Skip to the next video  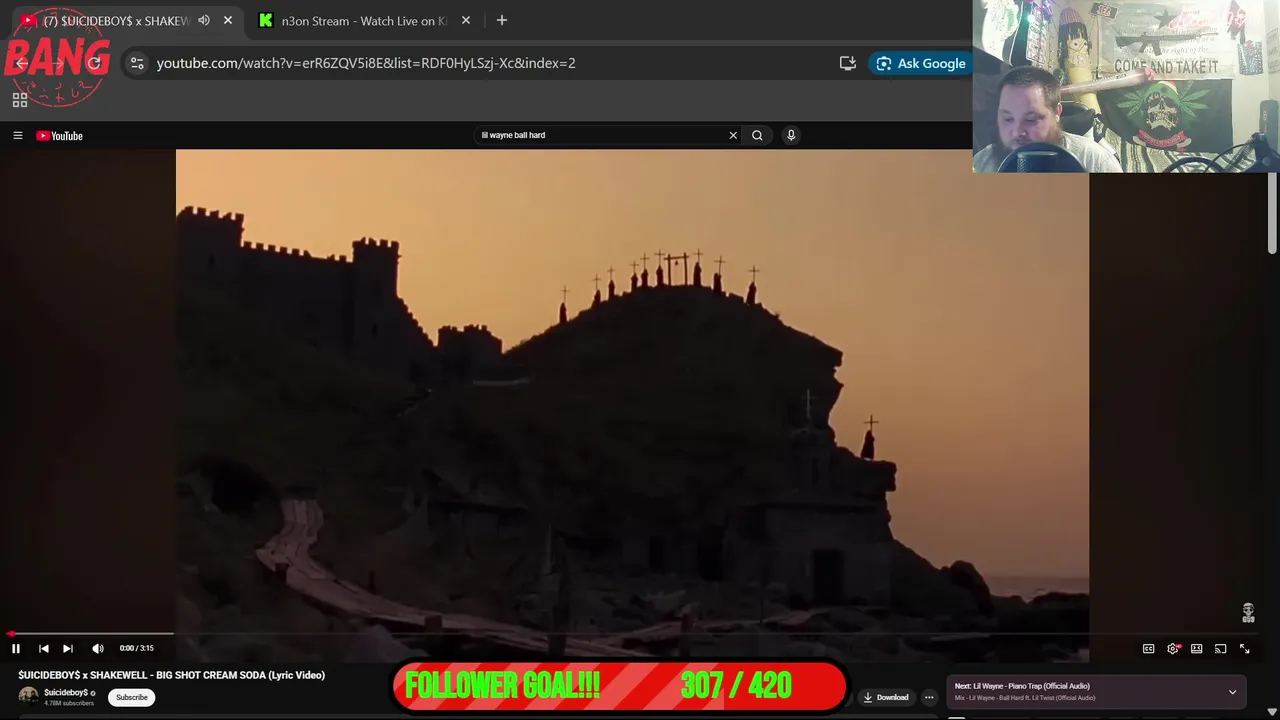pos(68,648)
